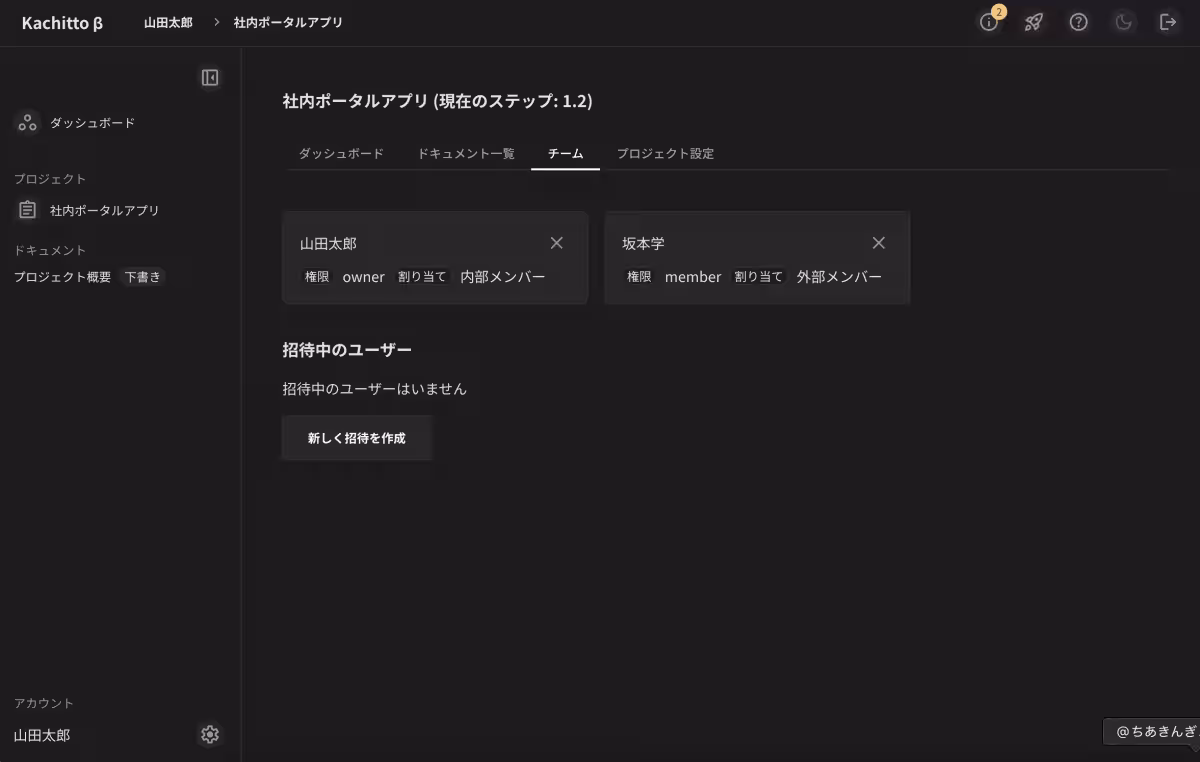This screenshot has height=762, width=1200.
Task: Open the 社内ポータルアプリ project clipboard icon
Action: click(26, 210)
